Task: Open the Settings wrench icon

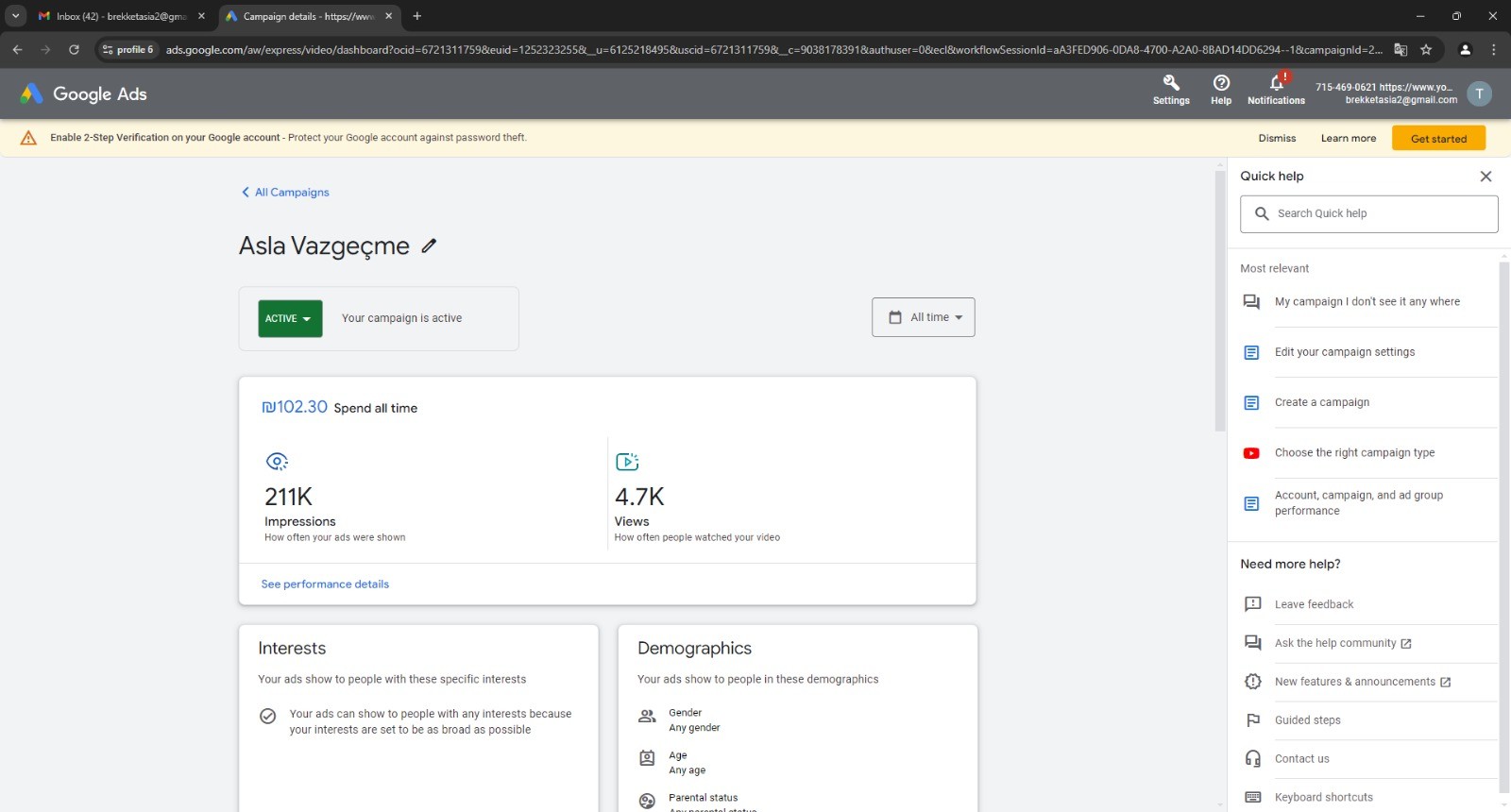Action: coord(1171,90)
